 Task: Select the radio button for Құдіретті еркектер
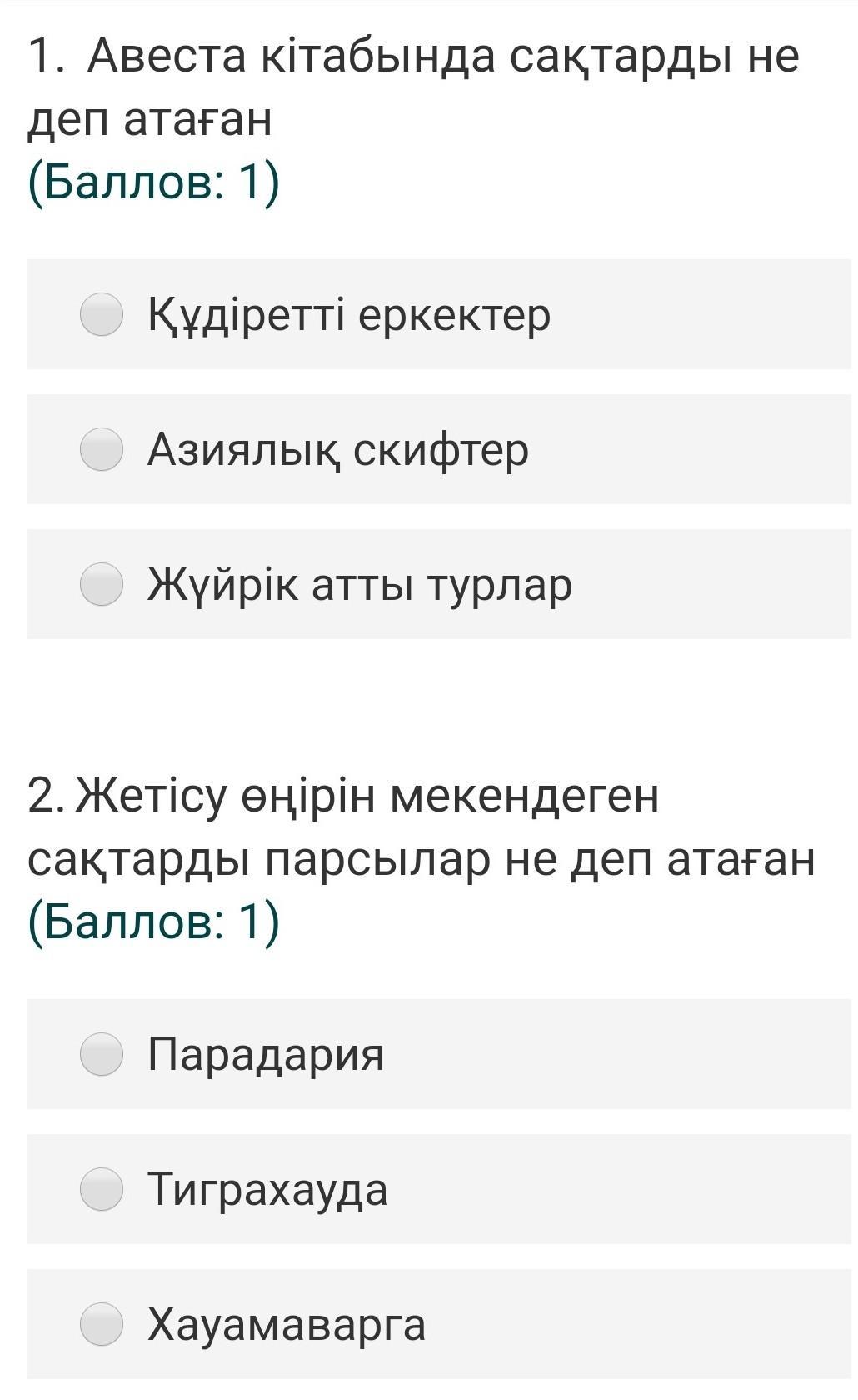(102, 314)
